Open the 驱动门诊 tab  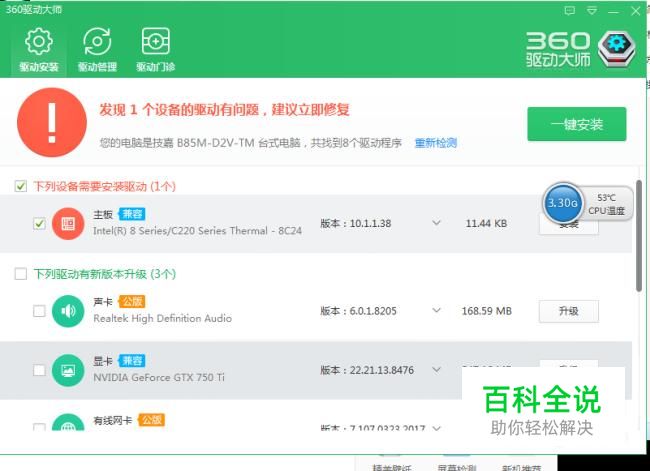tap(155, 49)
